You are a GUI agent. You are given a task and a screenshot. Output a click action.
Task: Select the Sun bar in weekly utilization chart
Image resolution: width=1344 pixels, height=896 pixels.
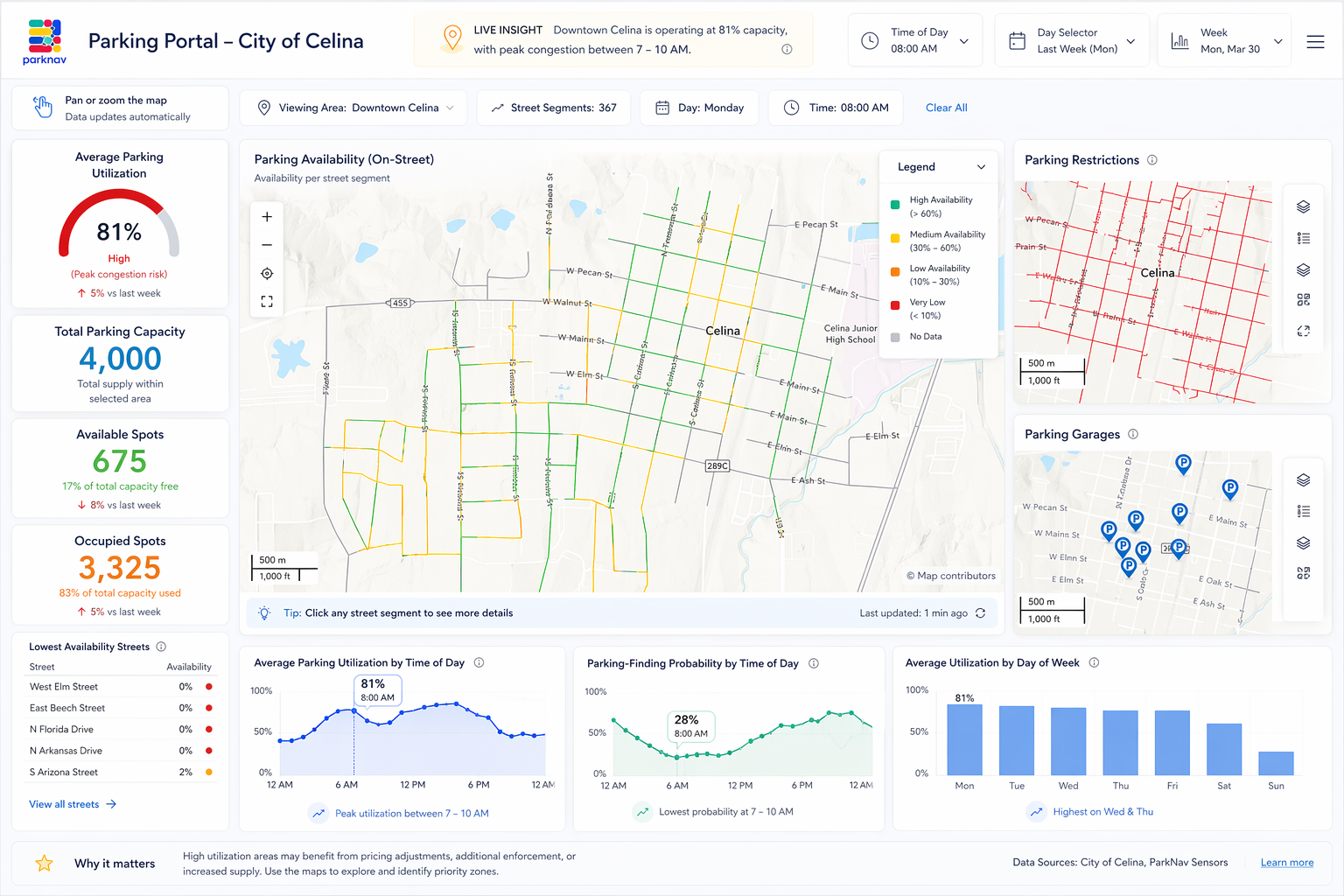tap(1276, 763)
